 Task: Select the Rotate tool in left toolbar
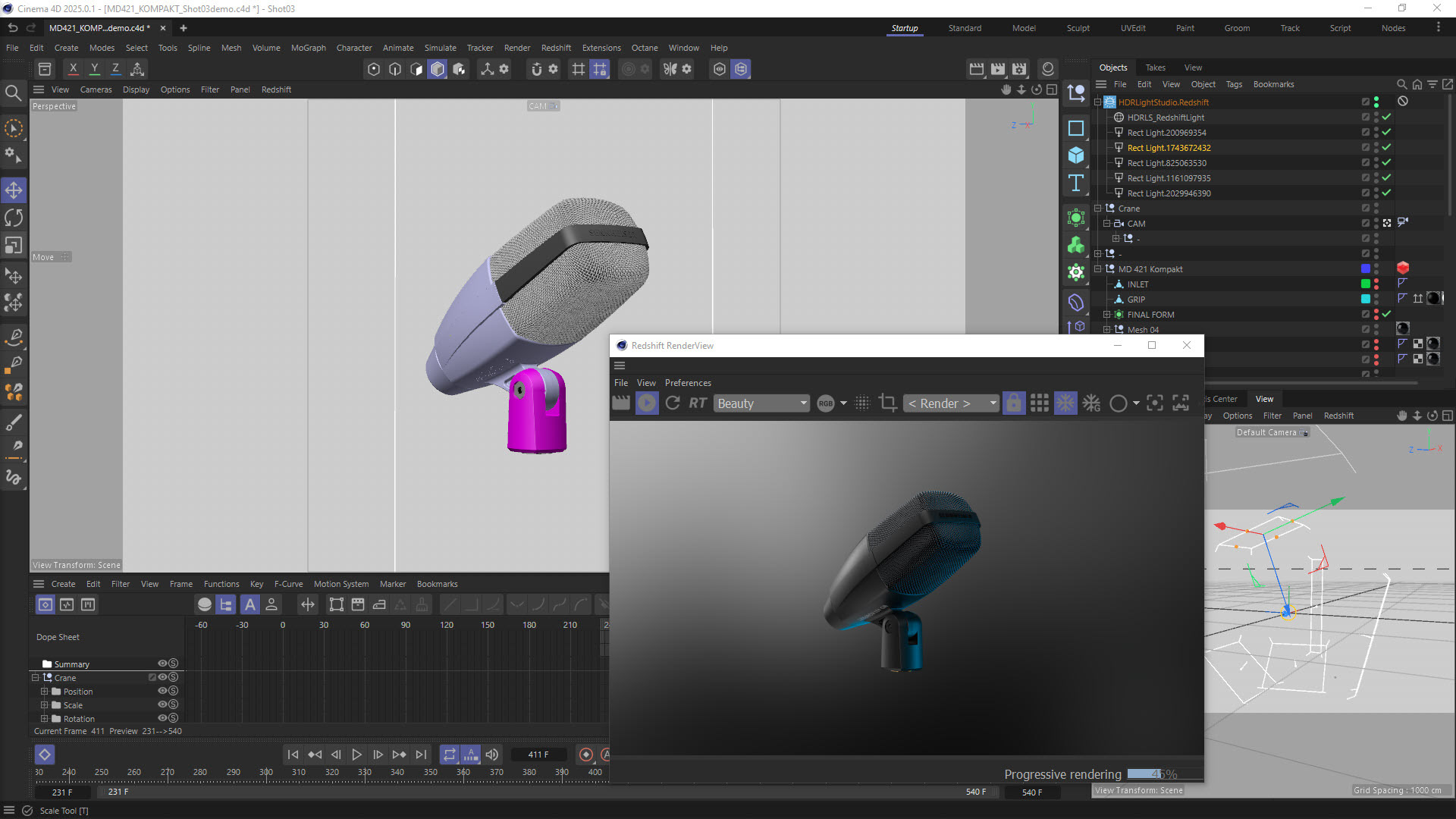point(14,218)
